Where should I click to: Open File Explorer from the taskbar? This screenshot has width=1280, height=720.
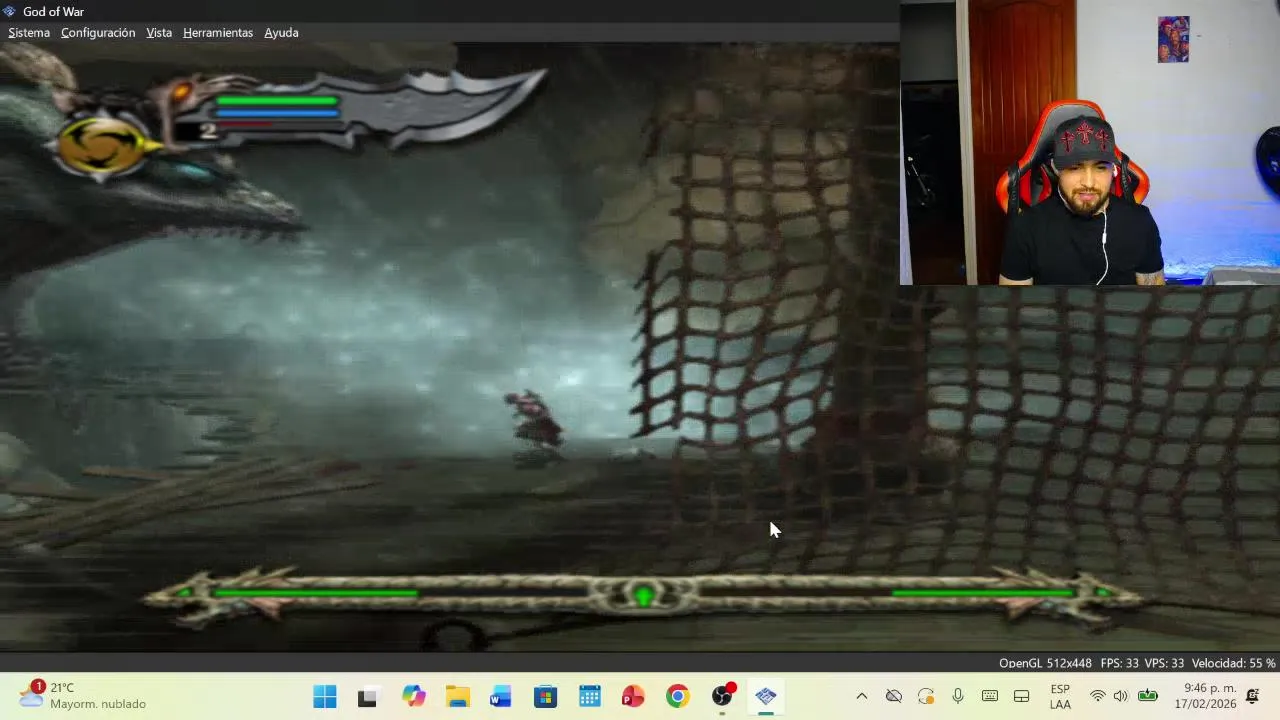tap(458, 697)
